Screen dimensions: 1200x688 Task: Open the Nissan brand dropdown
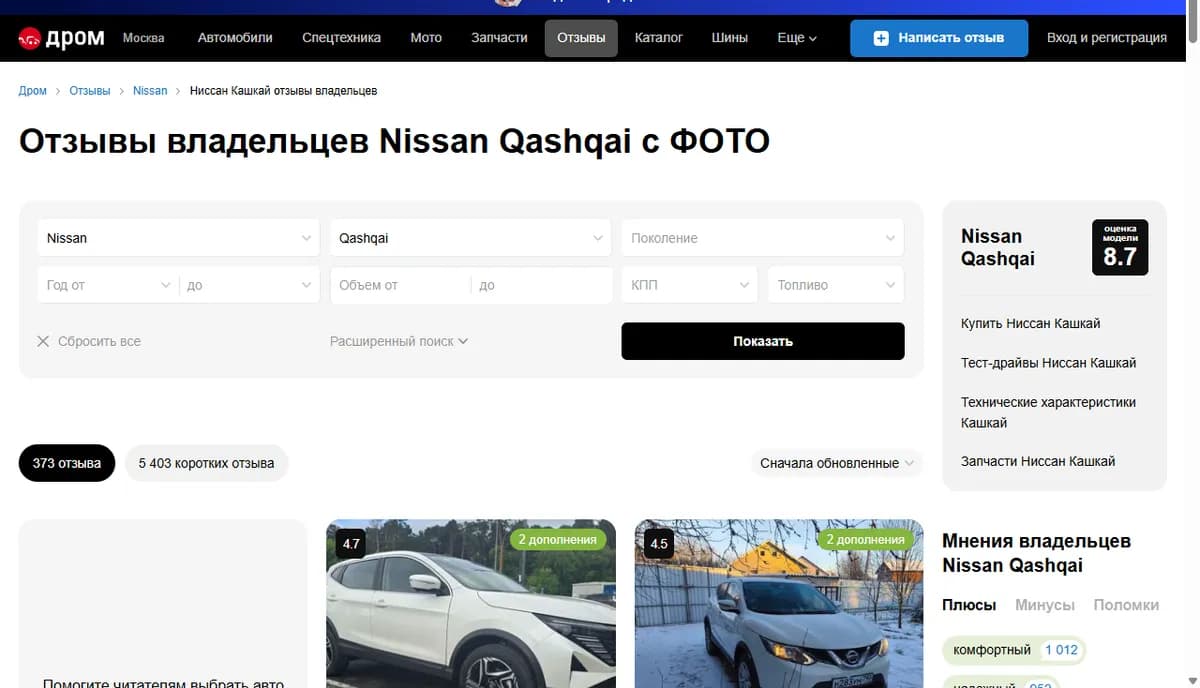click(x=179, y=238)
